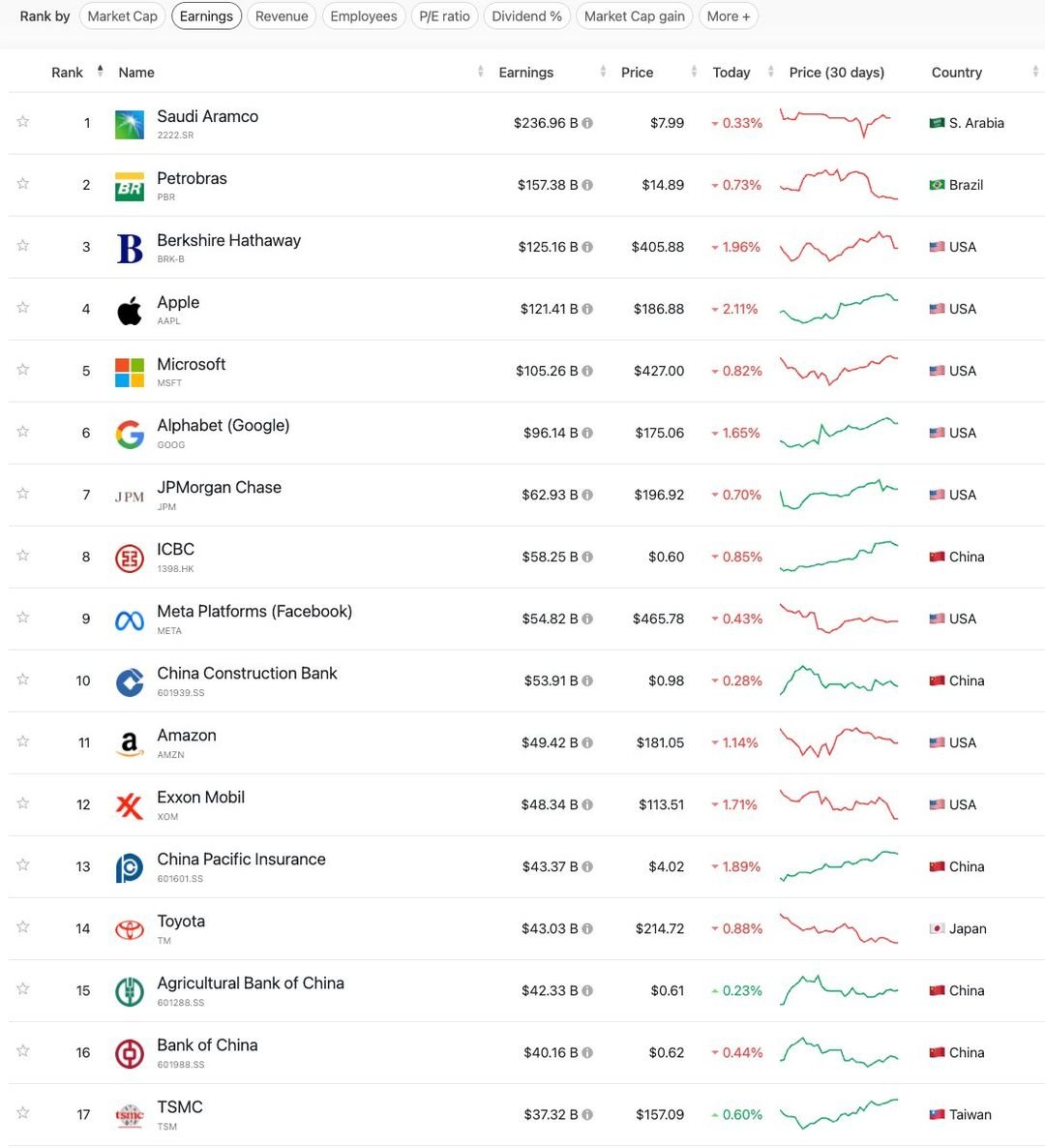1045x1148 pixels.
Task: Mark Microsoft as favorite with star
Action: (x=22, y=369)
